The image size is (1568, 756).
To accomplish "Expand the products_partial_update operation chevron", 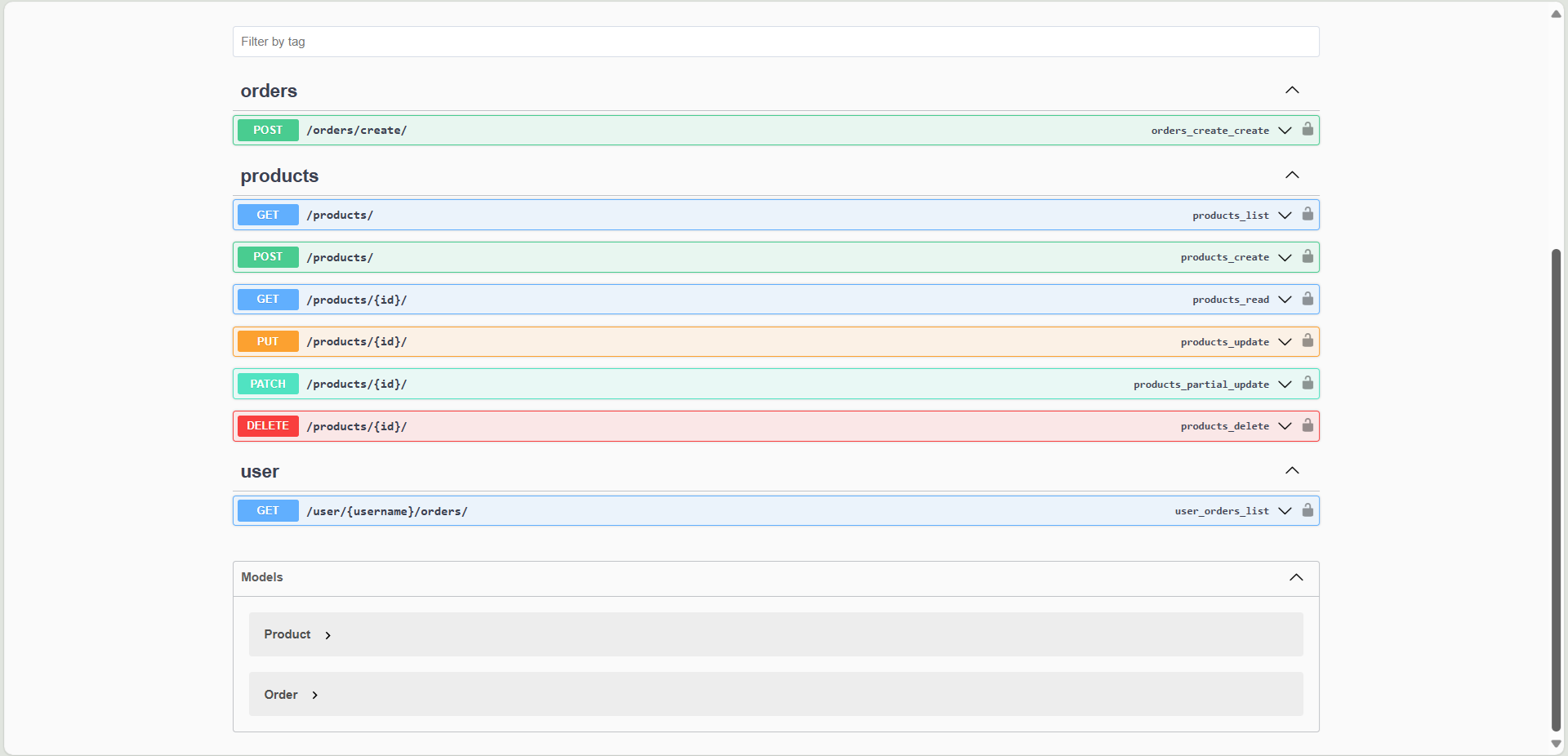I will point(1285,385).
